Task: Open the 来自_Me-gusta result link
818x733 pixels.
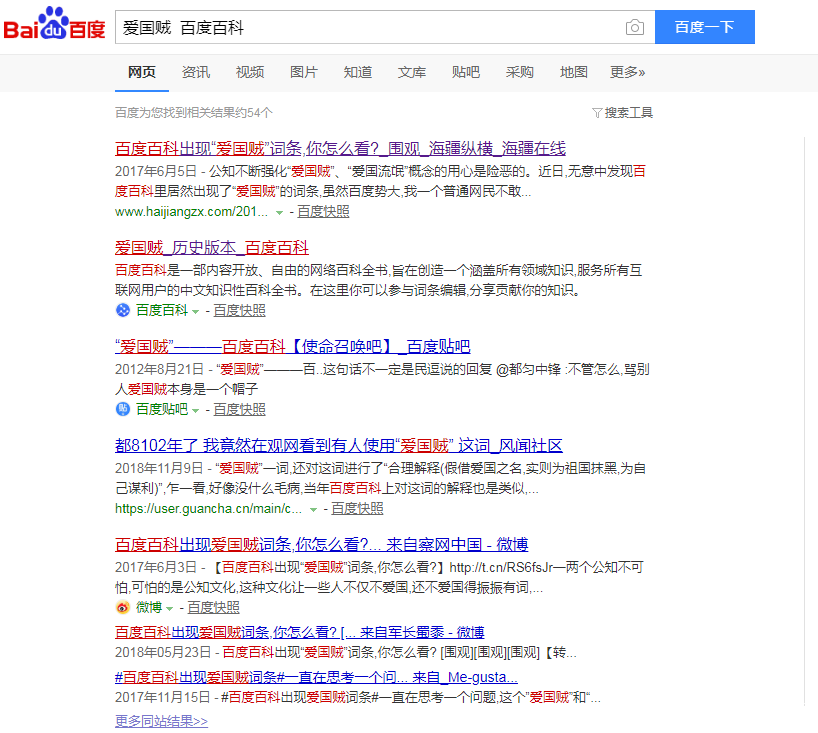Action: [316, 677]
